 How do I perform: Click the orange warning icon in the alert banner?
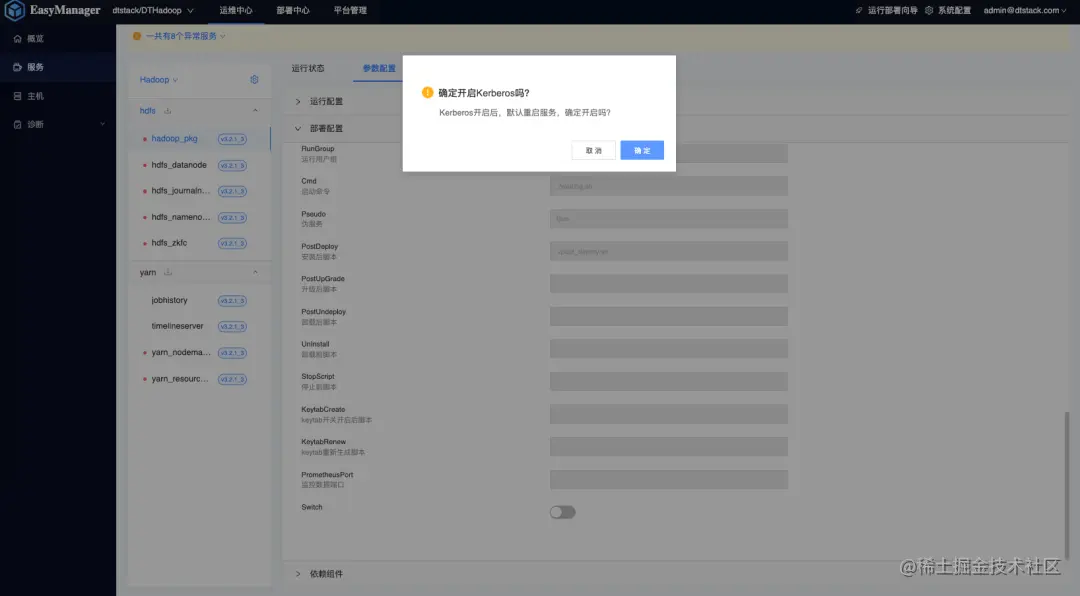pyautogui.click(x=136, y=36)
